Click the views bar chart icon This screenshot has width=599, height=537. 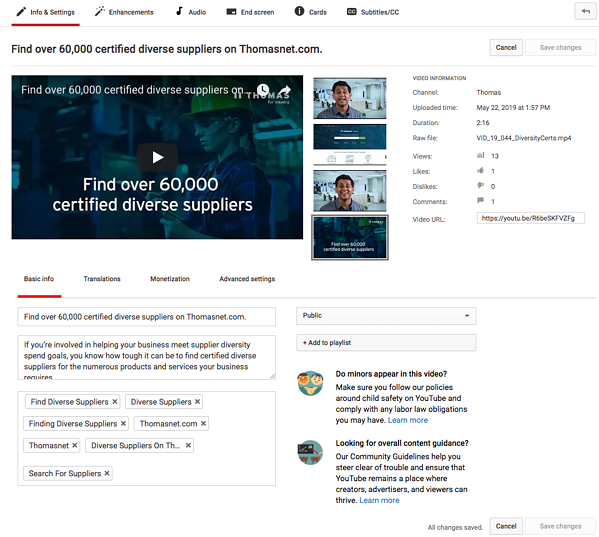(x=481, y=155)
